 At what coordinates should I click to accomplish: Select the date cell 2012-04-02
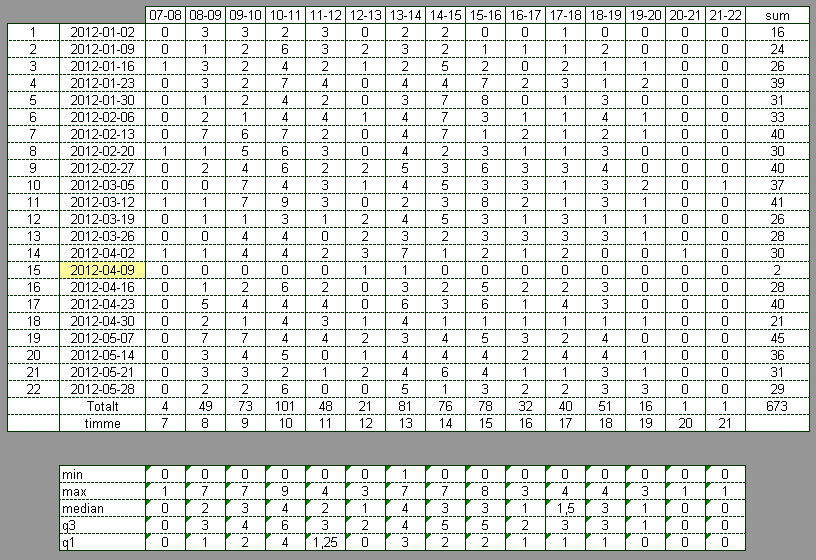tap(103, 253)
